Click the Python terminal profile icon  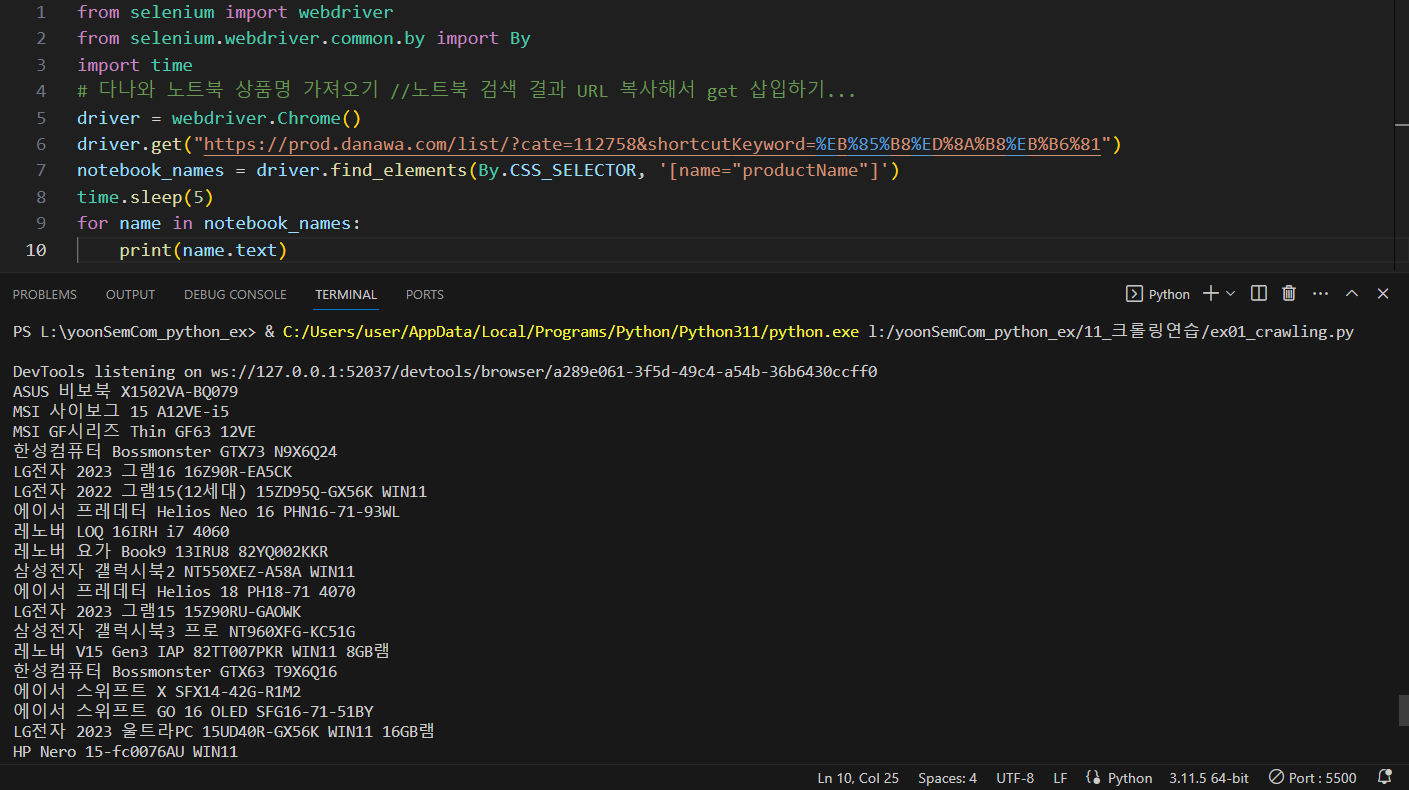pyautogui.click(x=1135, y=294)
